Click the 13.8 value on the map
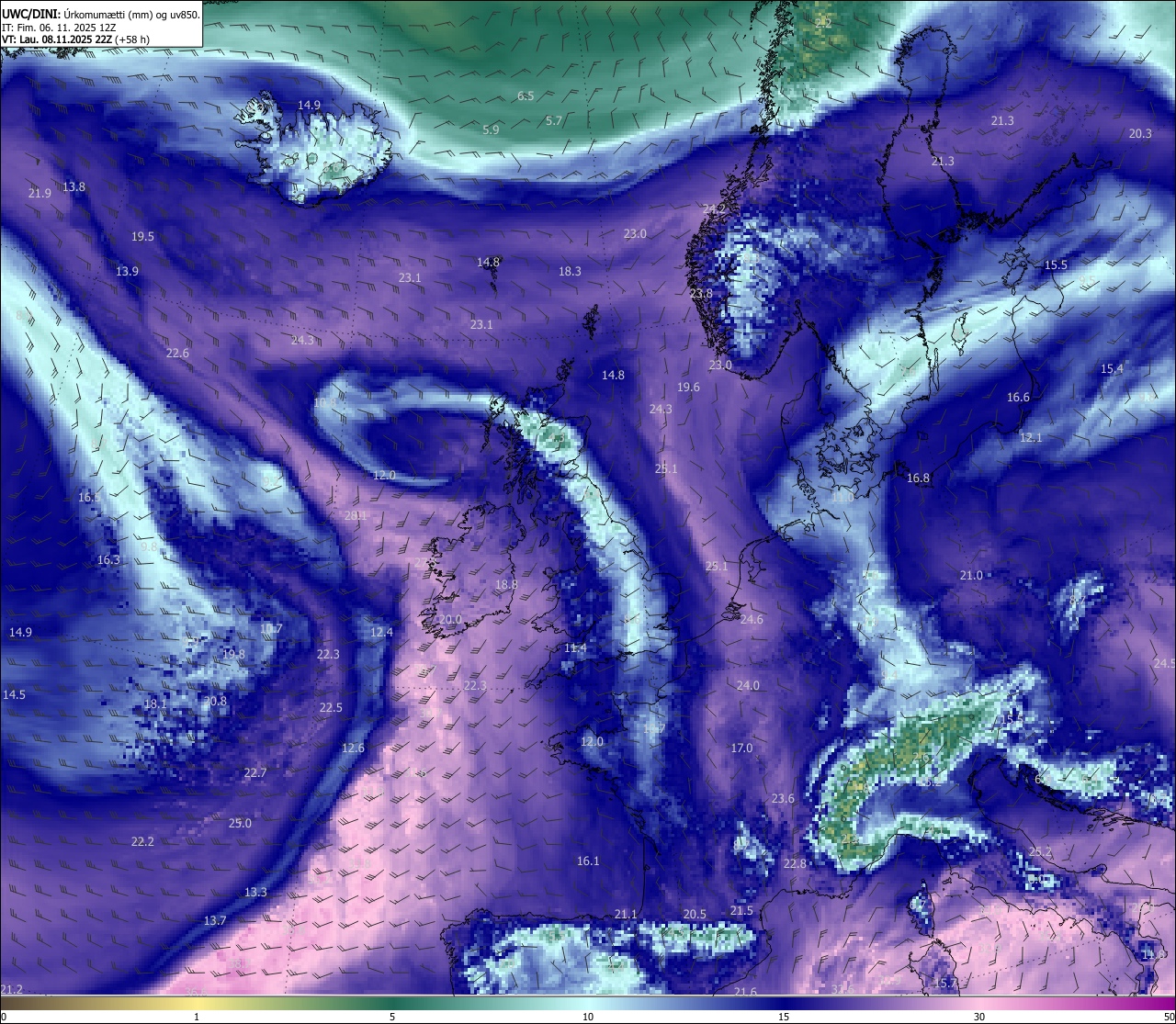1176x1024 pixels. [73, 187]
